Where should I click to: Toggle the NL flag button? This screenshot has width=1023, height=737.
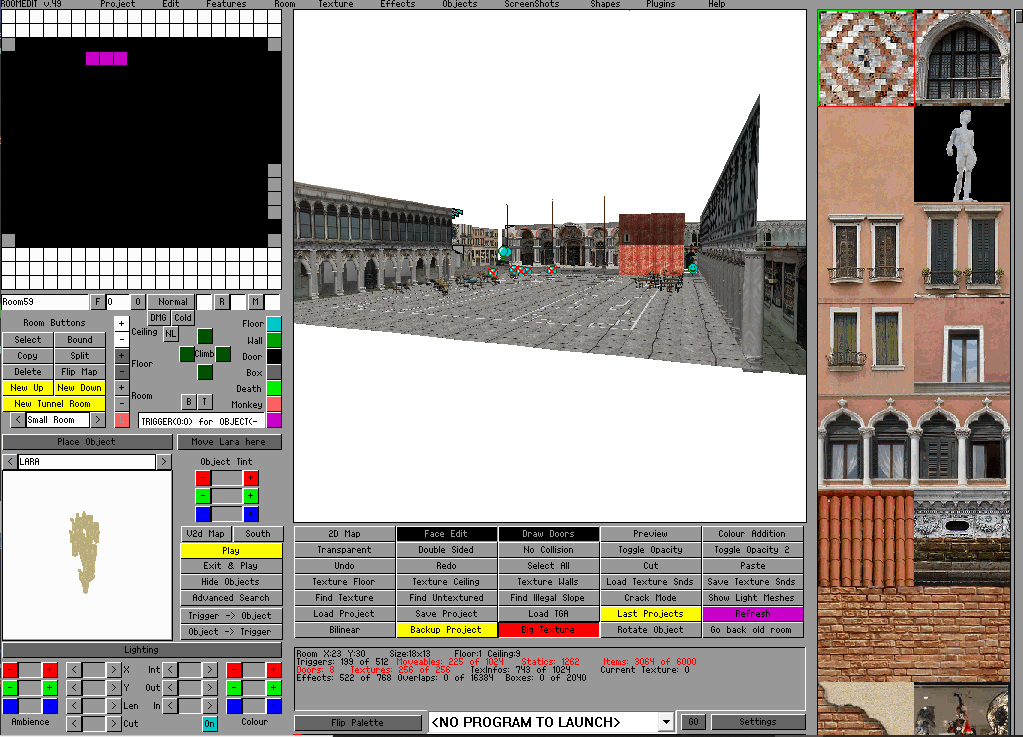click(170, 333)
